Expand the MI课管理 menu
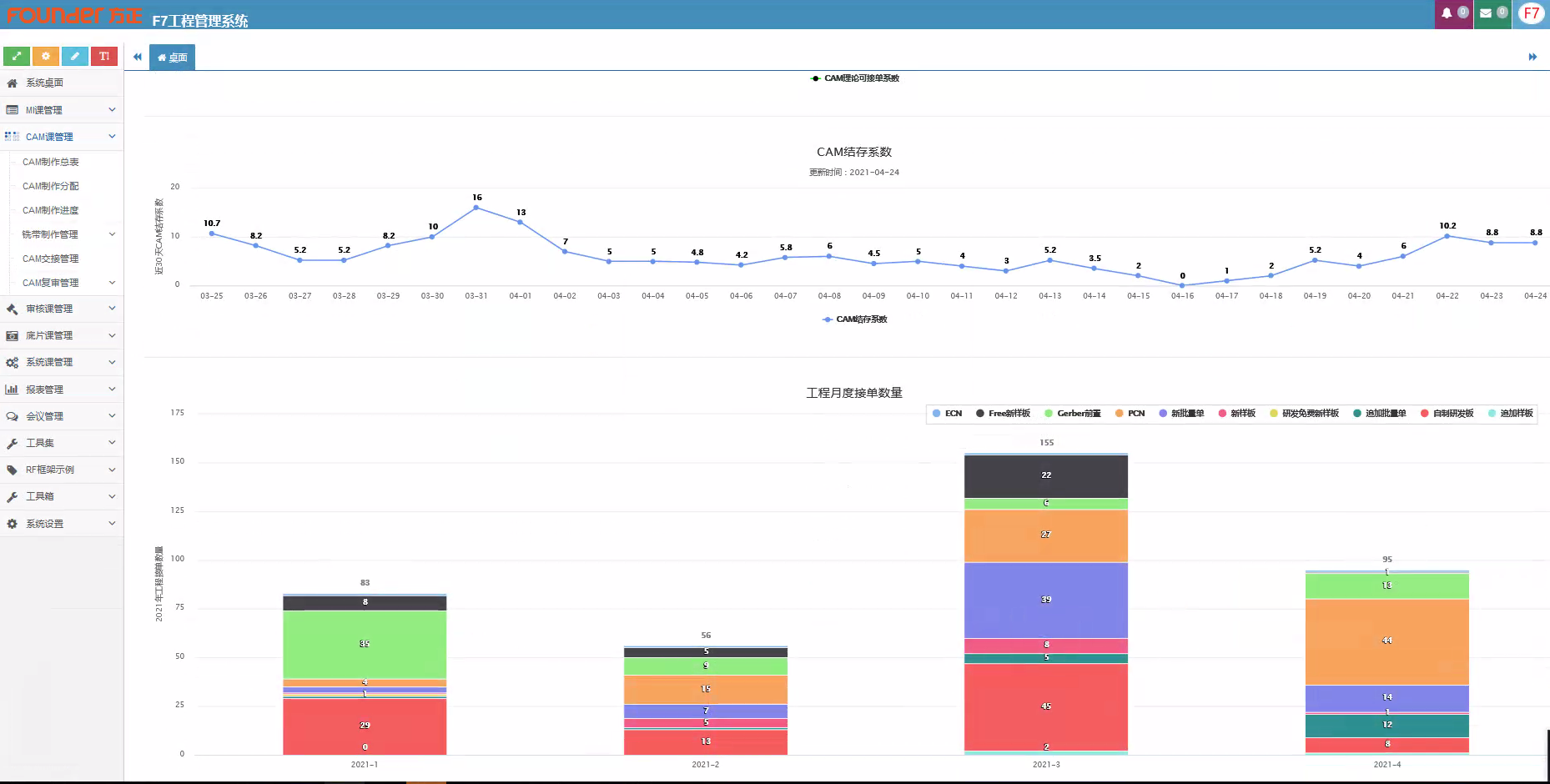The height and width of the screenshot is (784, 1550). pyautogui.click(x=61, y=110)
